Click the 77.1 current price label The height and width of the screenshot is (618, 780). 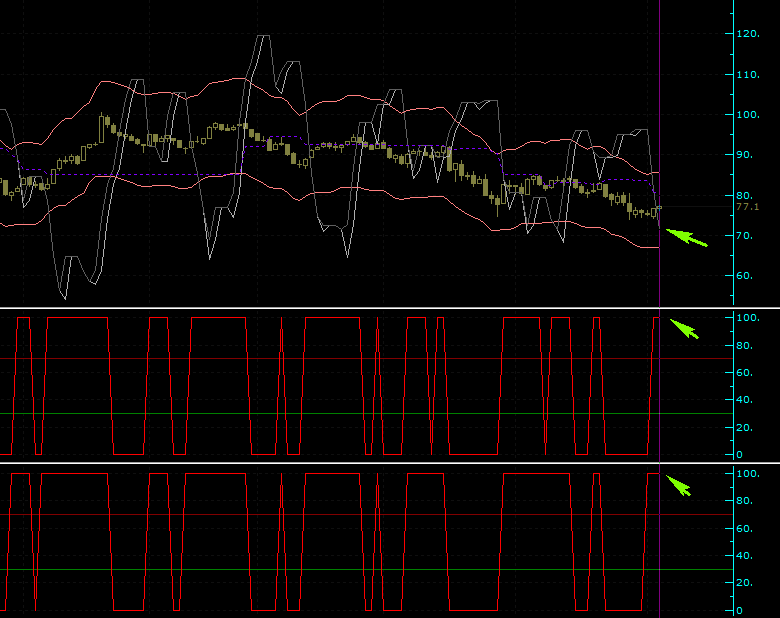[x=748, y=206]
